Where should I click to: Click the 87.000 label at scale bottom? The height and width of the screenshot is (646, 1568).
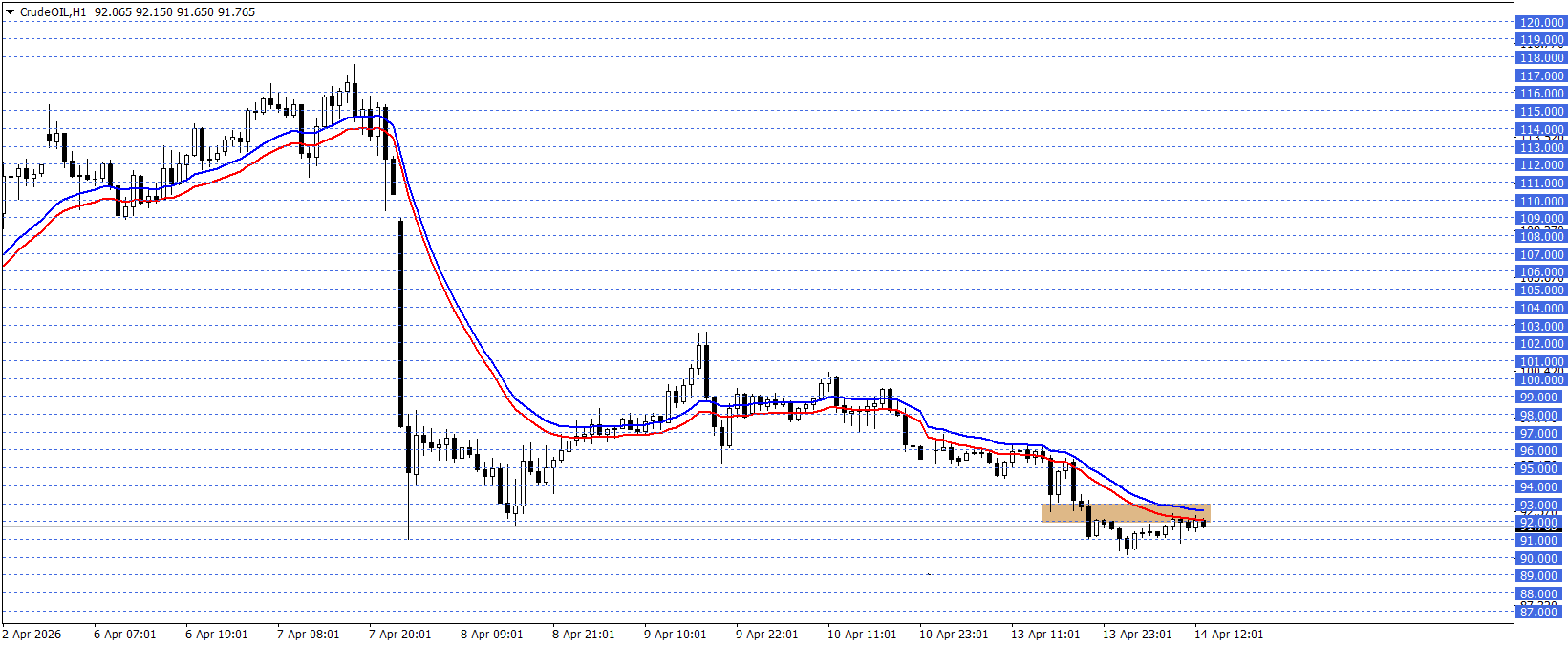[x=1541, y=613]
